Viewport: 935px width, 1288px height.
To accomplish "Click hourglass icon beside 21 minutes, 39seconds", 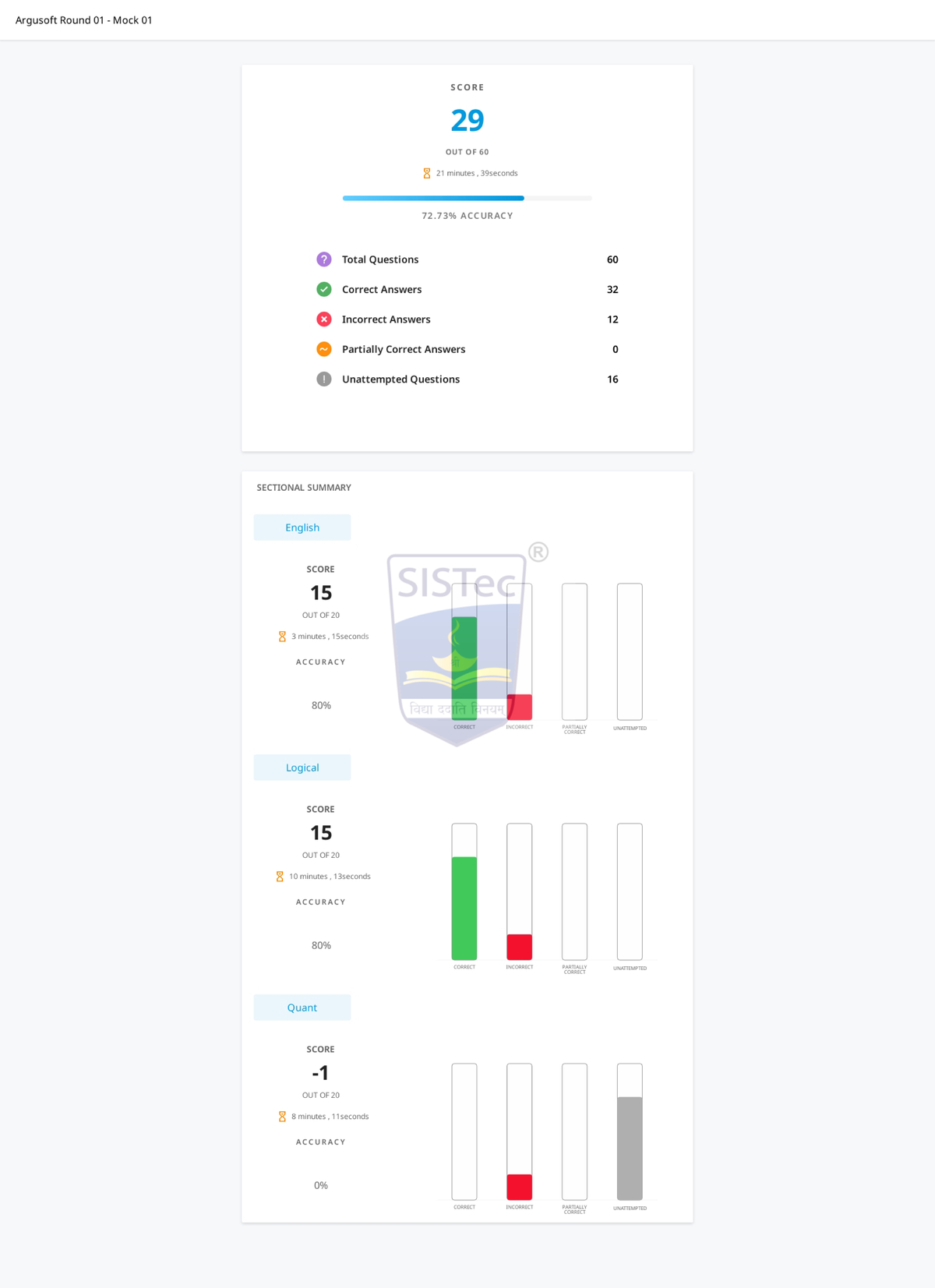I will tap(427, 173).
